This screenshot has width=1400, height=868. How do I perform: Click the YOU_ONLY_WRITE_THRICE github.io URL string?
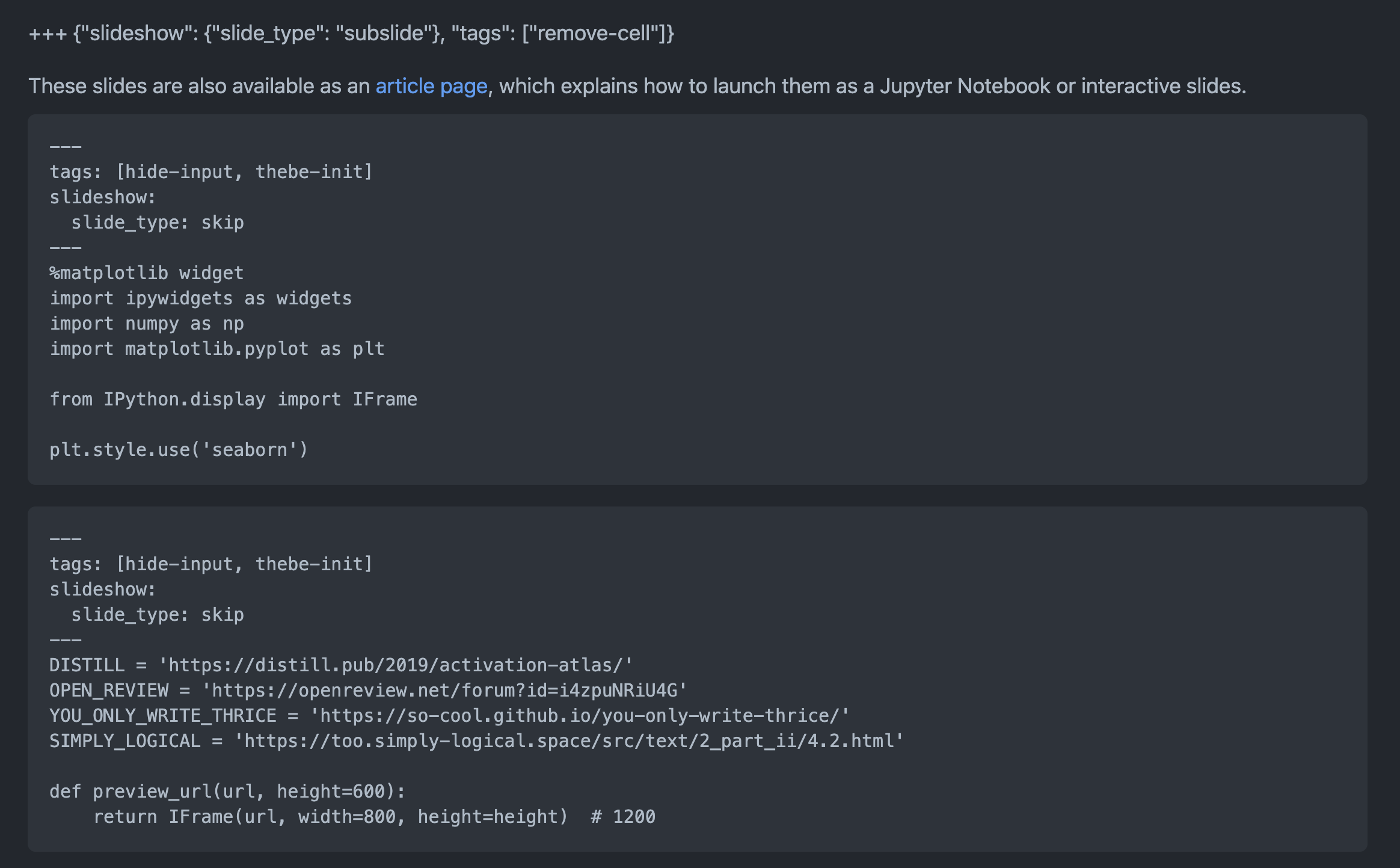click(579, 716)
